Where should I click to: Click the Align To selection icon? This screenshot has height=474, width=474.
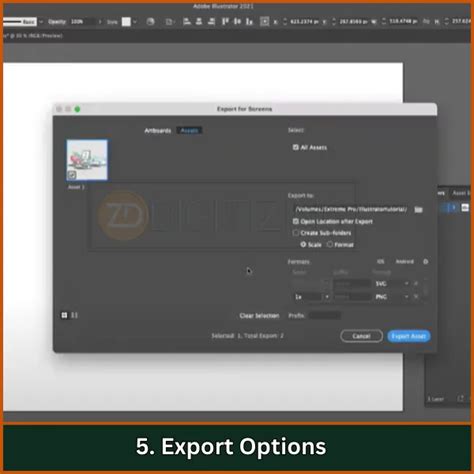[x=170, y=22]
